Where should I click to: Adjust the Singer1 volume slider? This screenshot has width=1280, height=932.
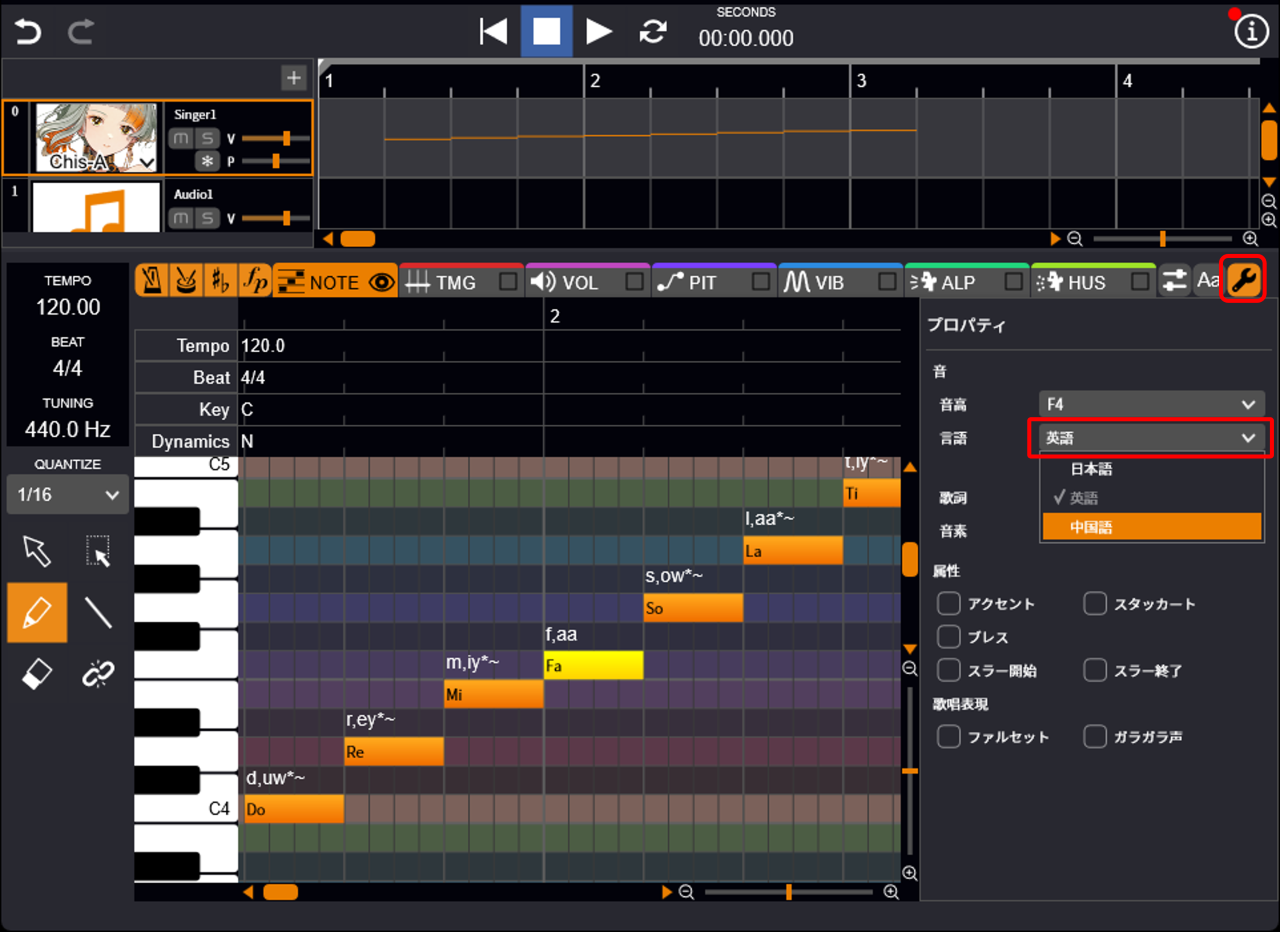(x=286, y=138)
